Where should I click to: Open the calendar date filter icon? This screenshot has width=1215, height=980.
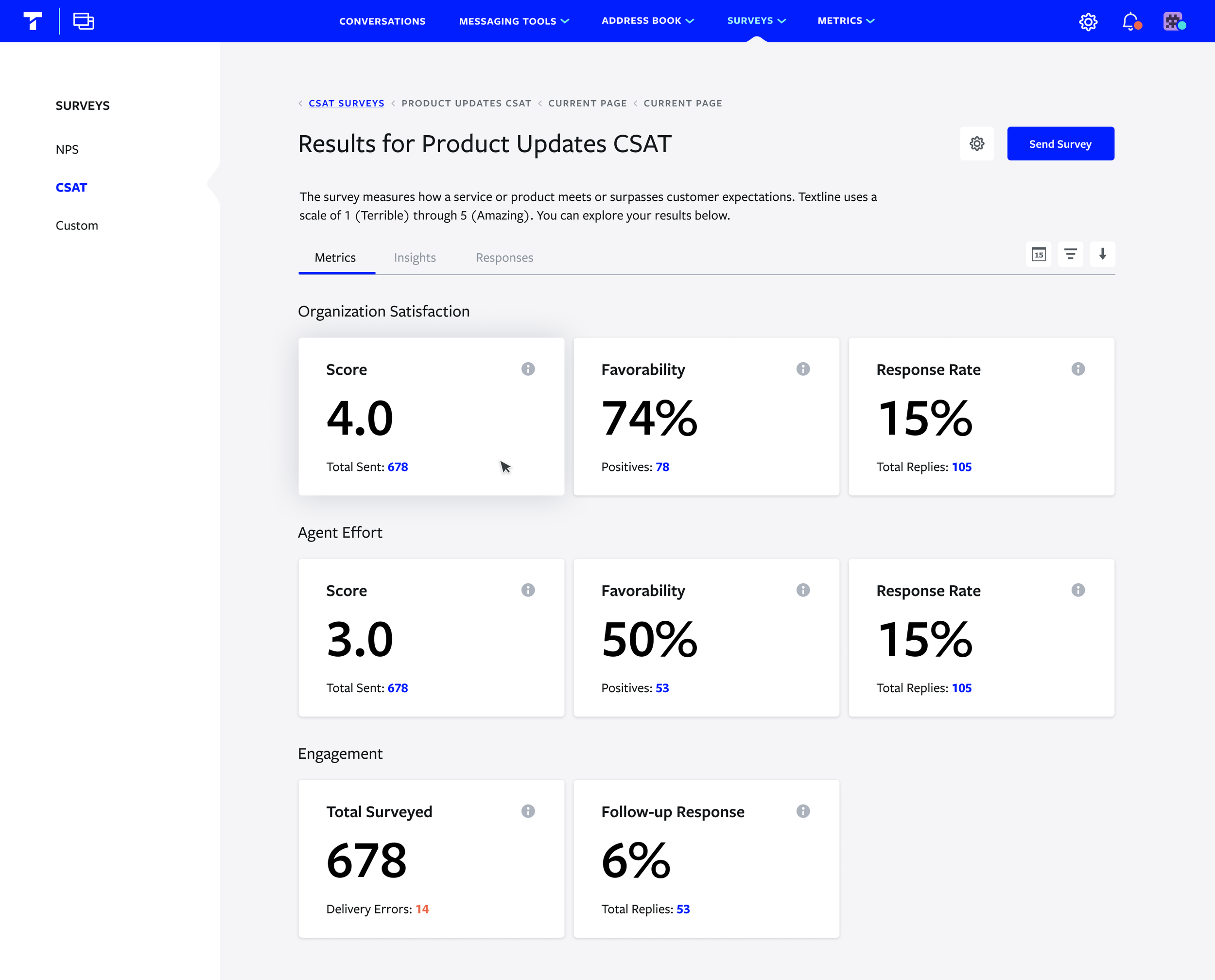(1039, 254)
